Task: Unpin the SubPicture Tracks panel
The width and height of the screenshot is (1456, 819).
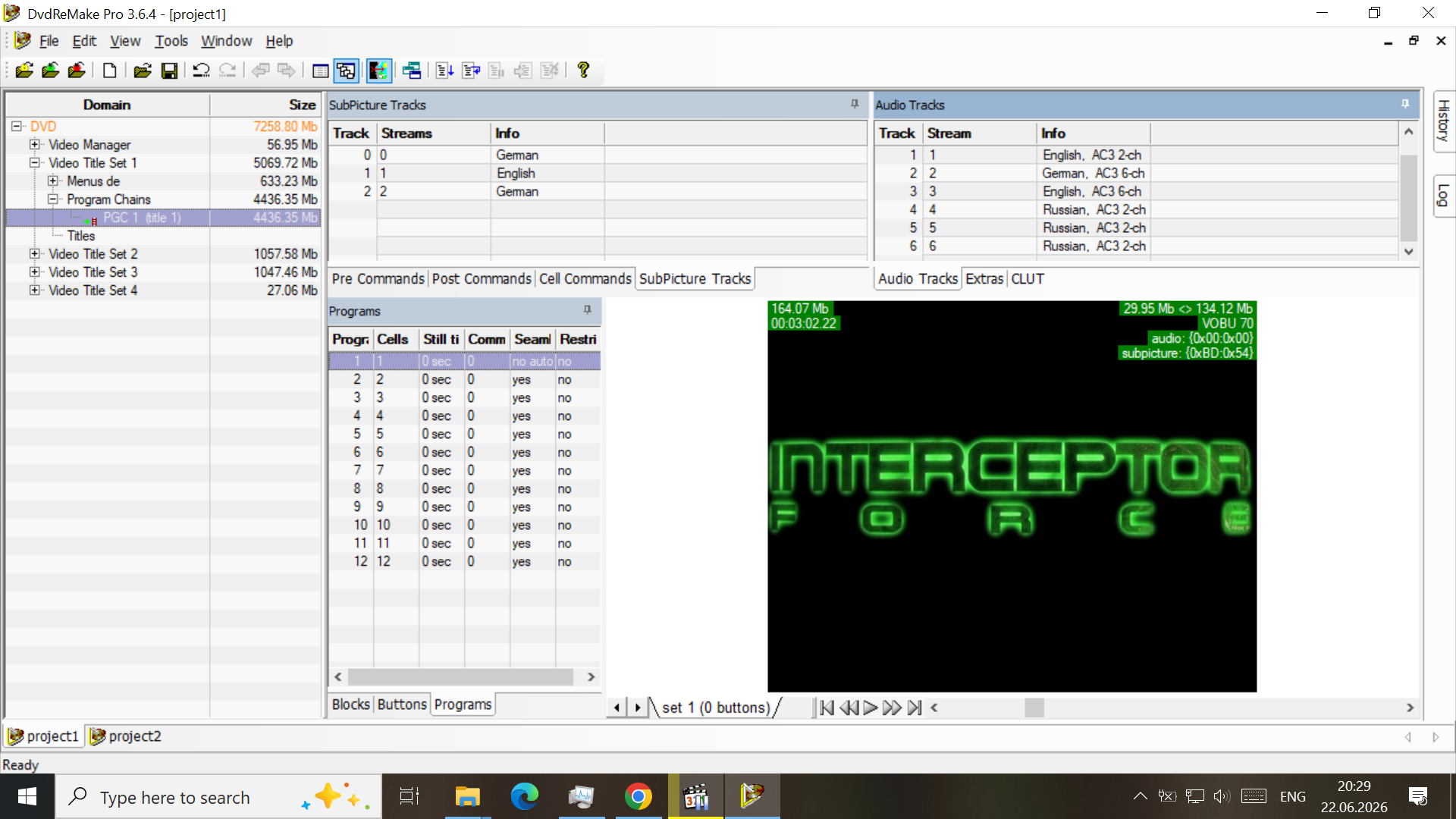Action: (855, 104)
